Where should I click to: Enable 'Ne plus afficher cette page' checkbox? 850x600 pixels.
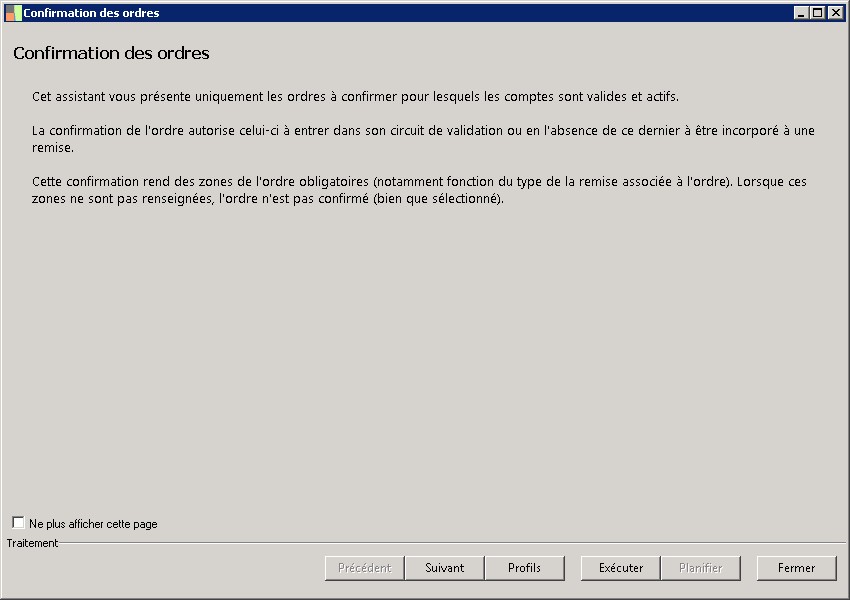click(x=18, y=522)
